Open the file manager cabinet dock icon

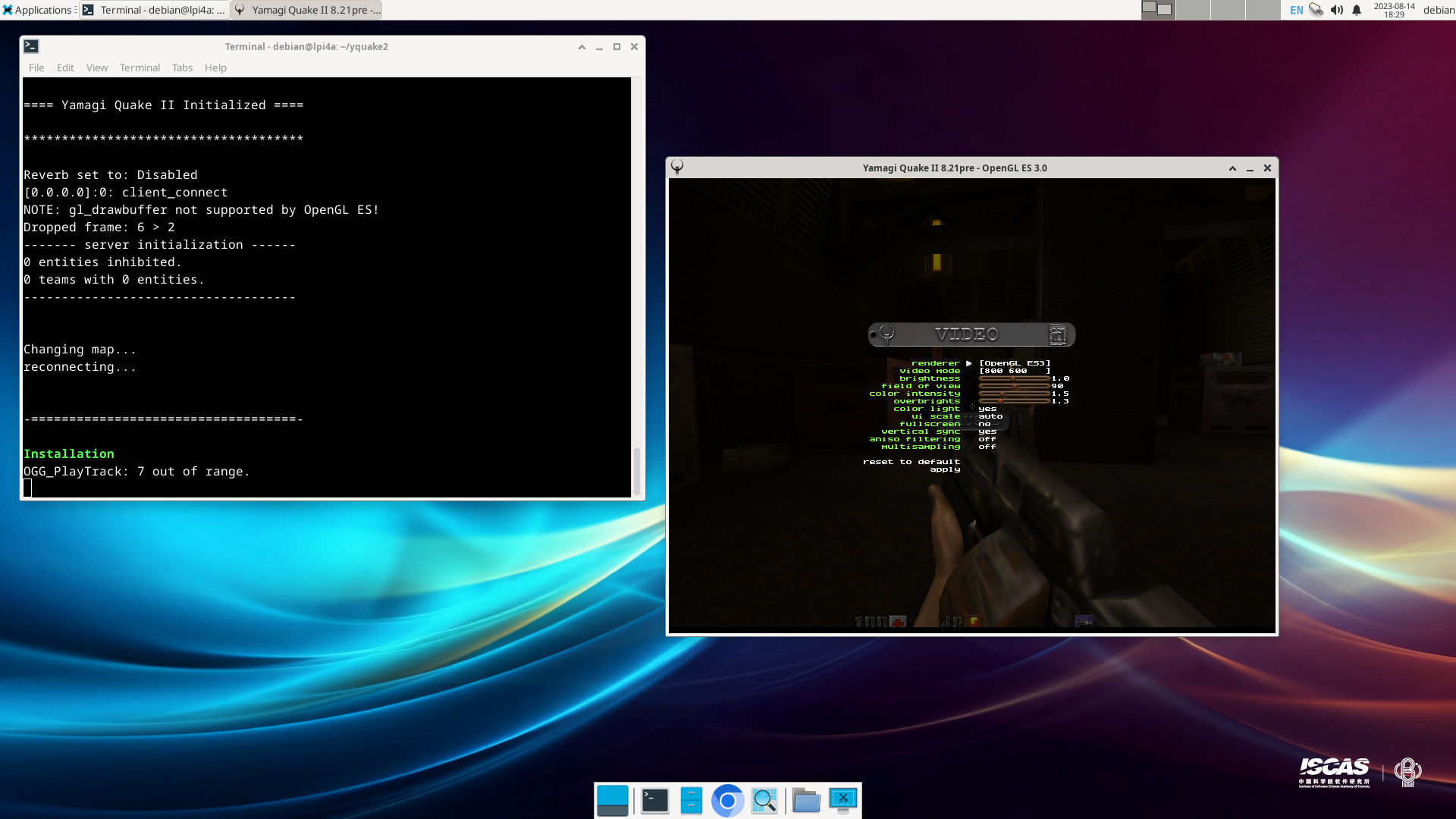tap(691, 800)
